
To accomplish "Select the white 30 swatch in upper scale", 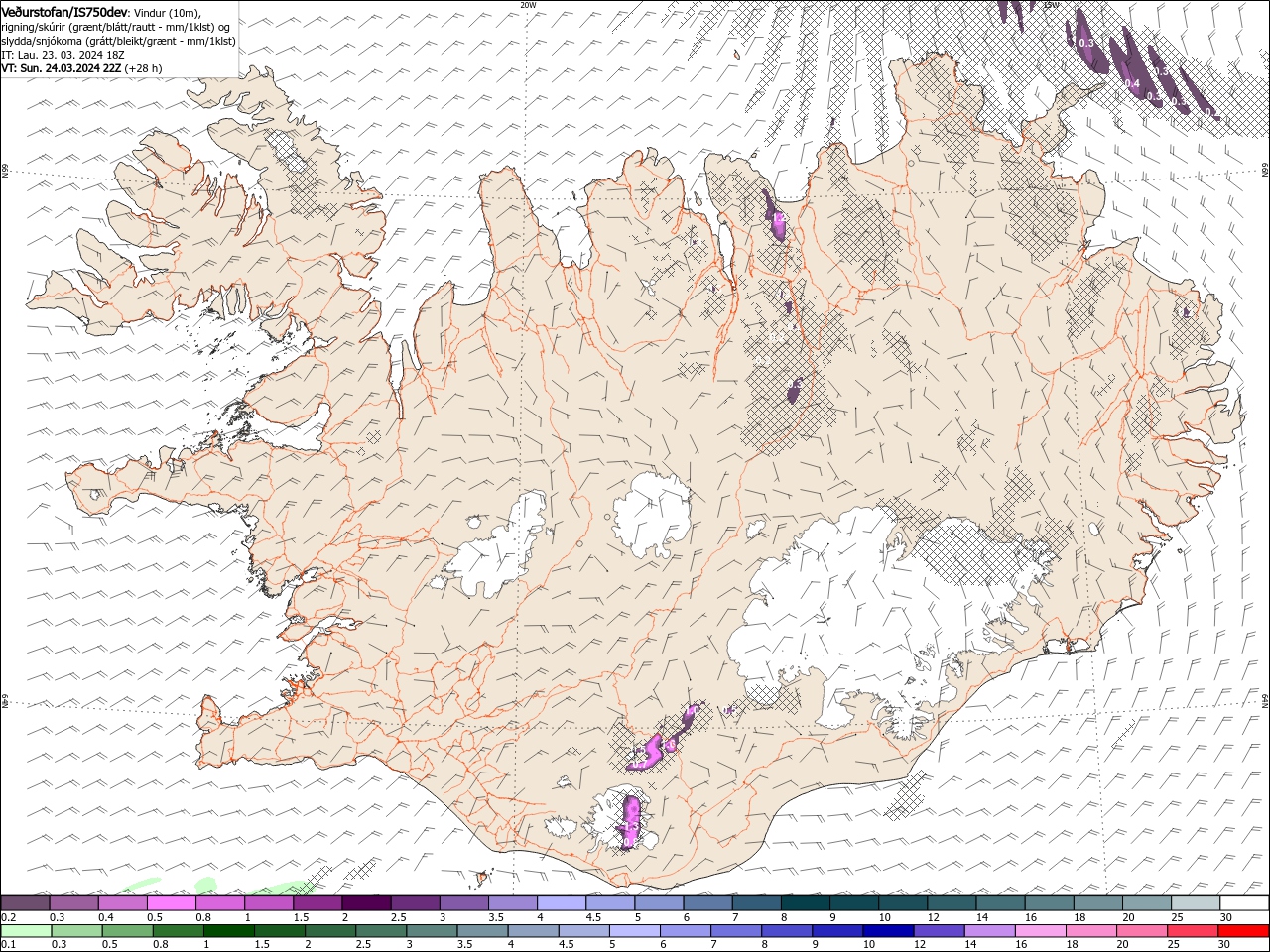I will coord(1244,903).
